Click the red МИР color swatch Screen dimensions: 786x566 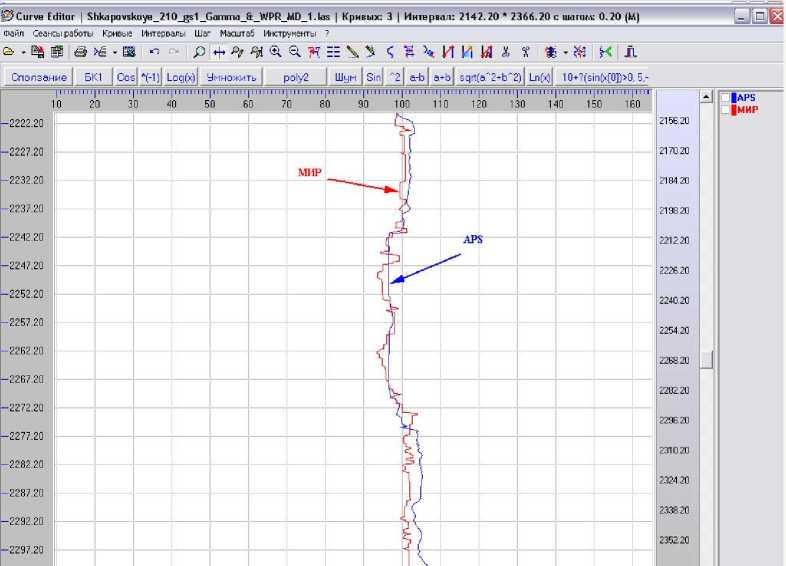pos(734,110)
